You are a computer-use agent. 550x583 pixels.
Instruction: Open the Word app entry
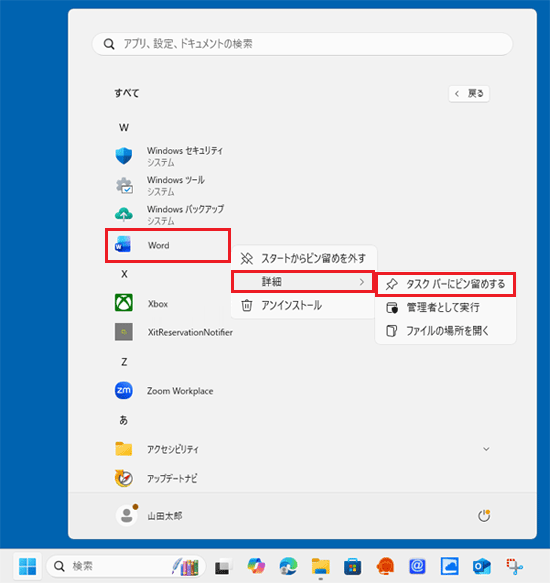[x=168, y=245]
